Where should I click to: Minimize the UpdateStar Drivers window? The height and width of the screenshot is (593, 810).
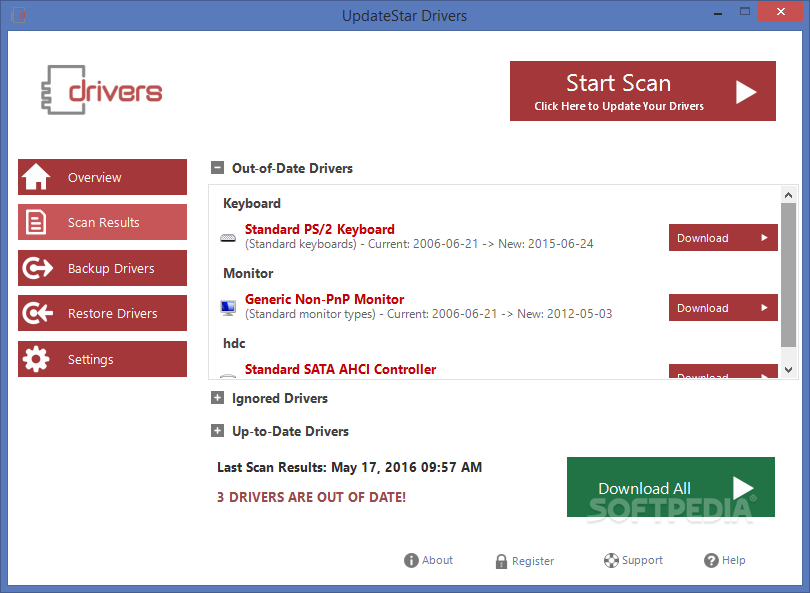point(718,12)
